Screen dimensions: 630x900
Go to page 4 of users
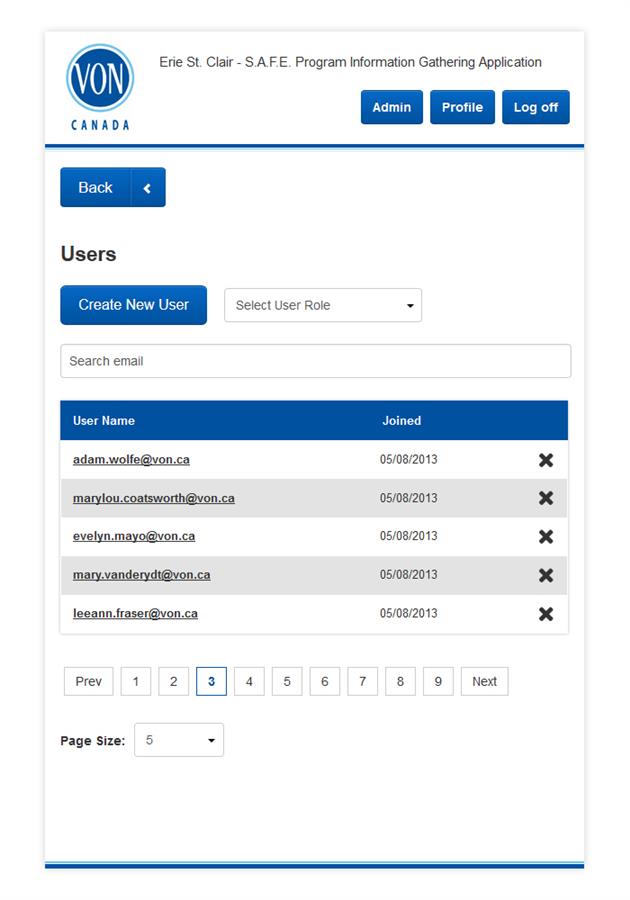tap(249, 681)
